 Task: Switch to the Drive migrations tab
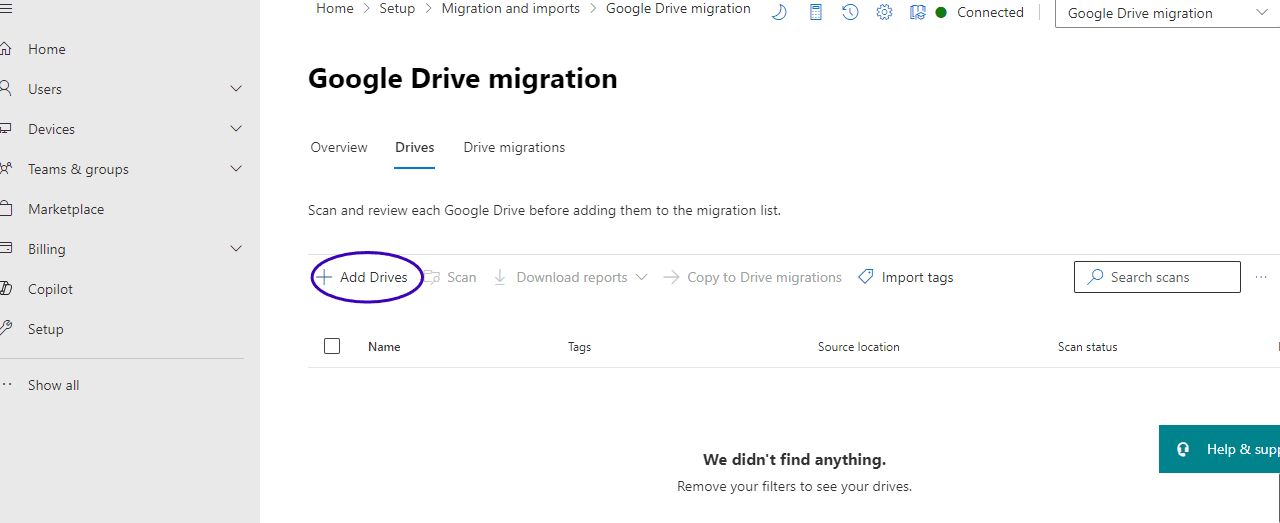[x=514, y=147]
